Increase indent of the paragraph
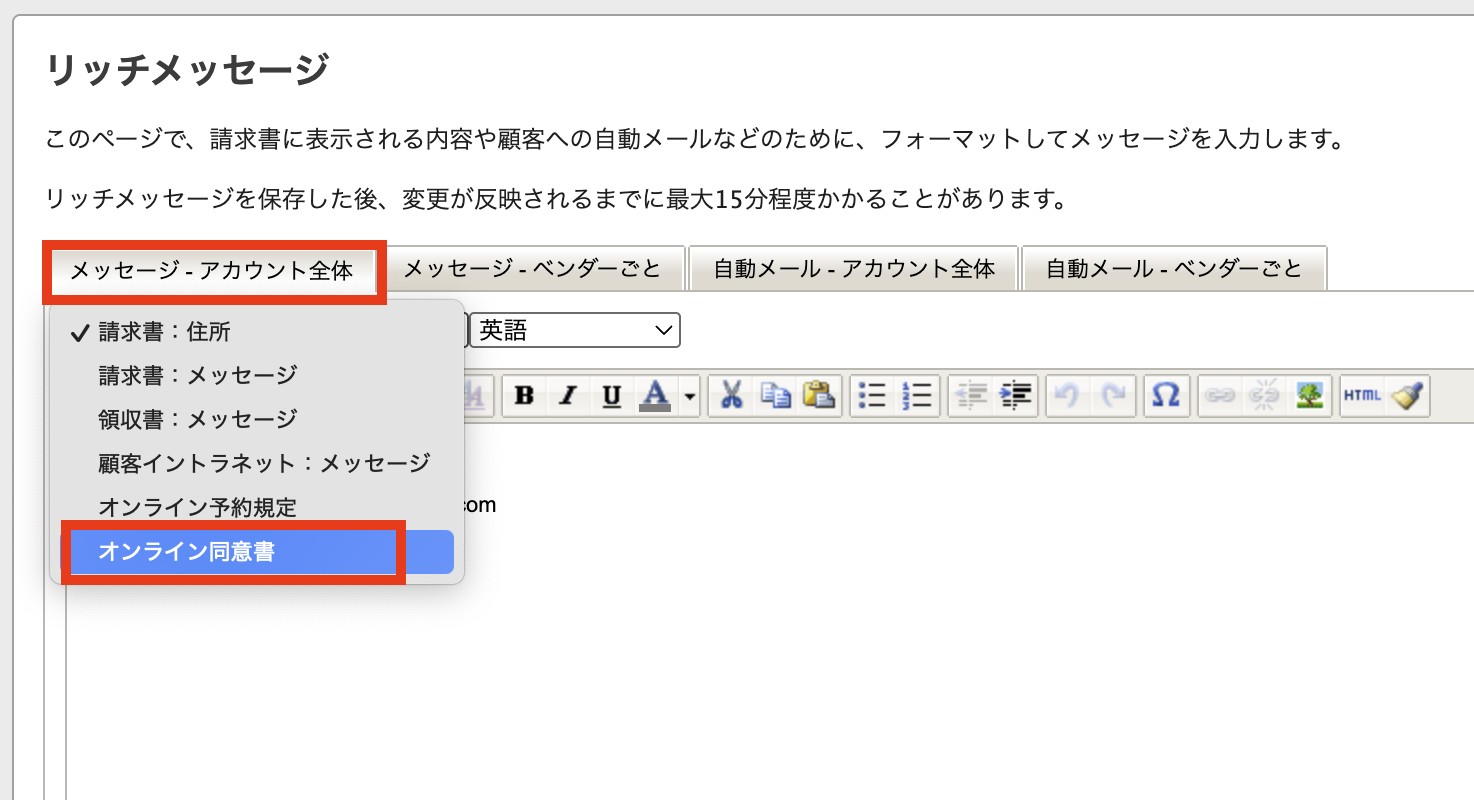Viewport: 1474px width, 800px height. [x=1015, y=397]
